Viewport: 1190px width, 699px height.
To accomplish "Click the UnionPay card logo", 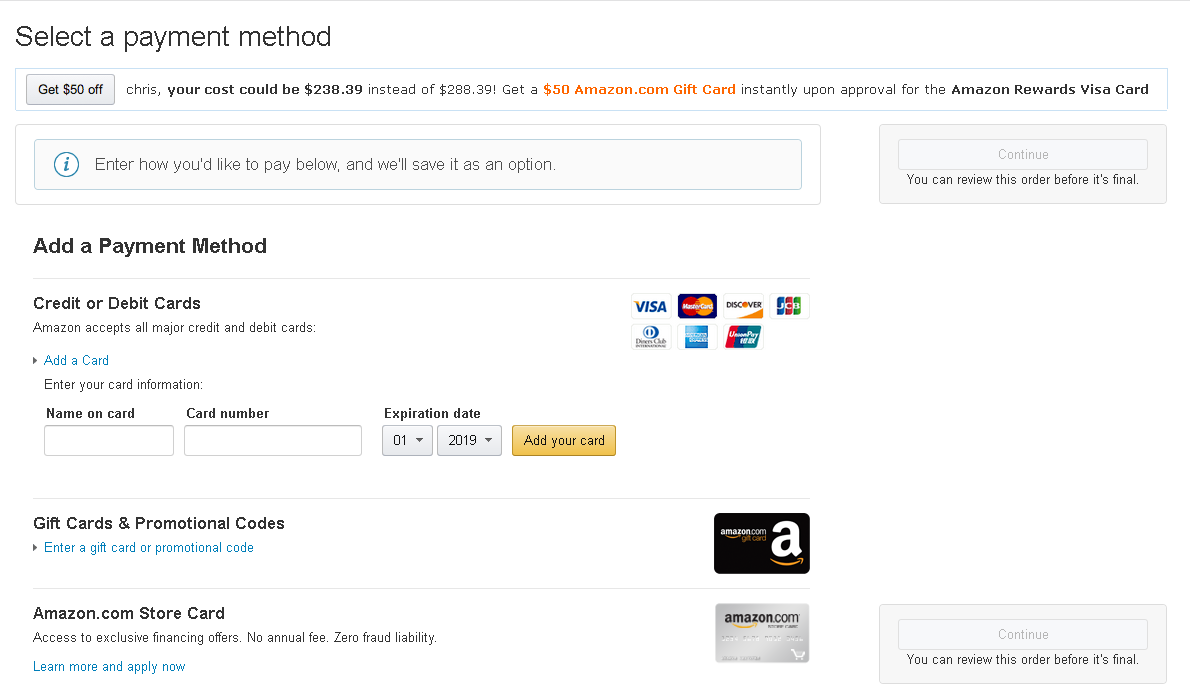I will click(743, 337).
